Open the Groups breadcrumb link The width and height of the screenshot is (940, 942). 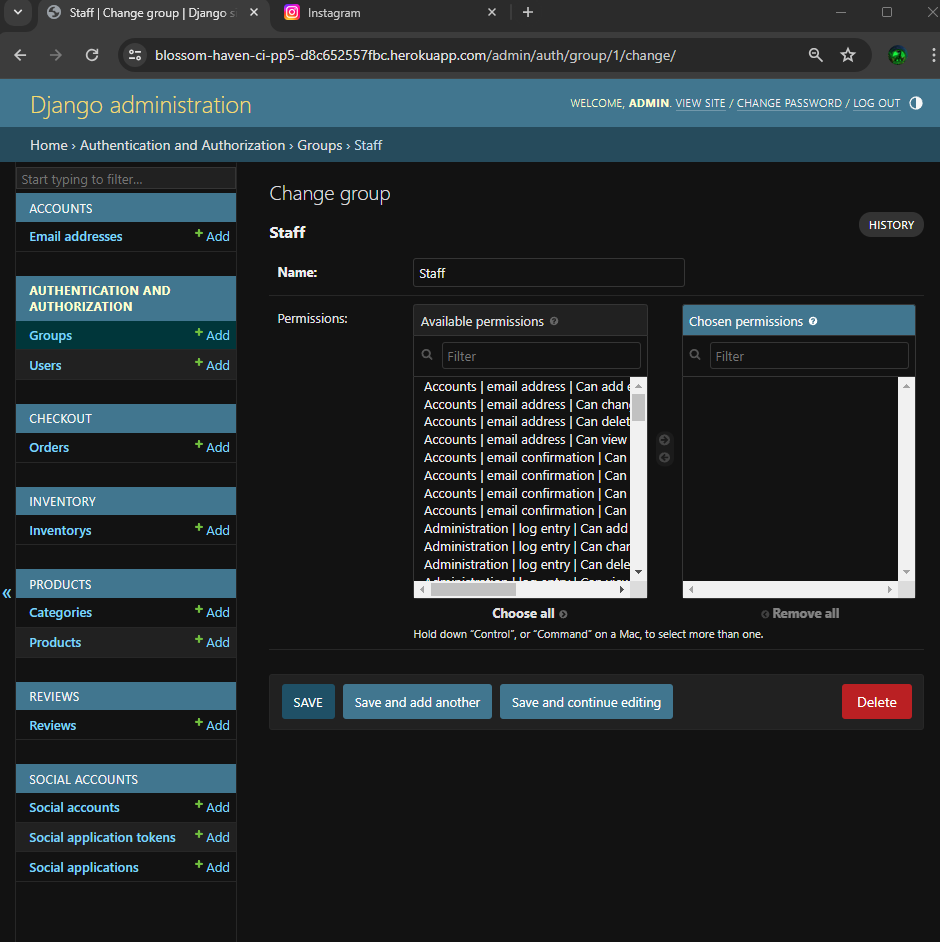(320, 145)
